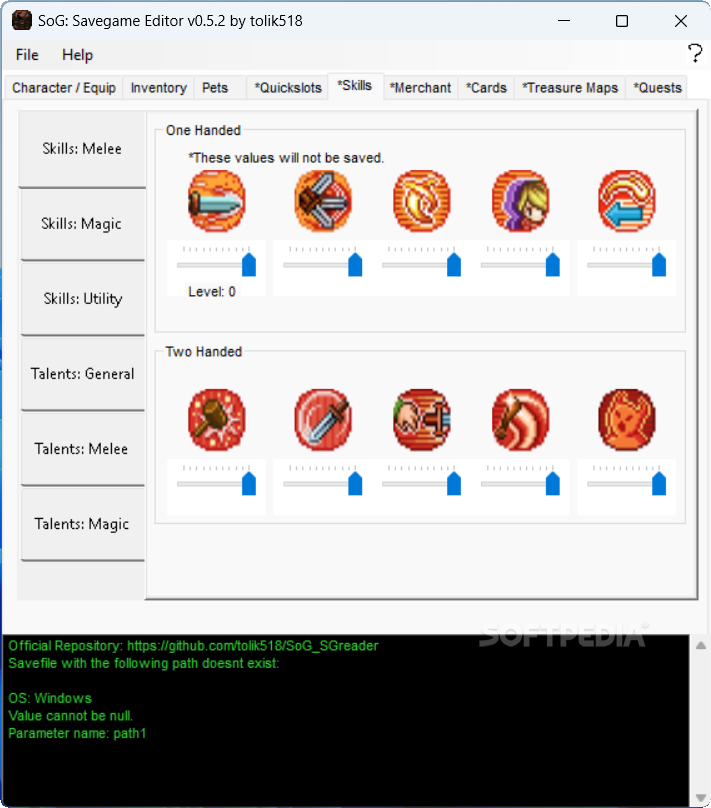The image size is (711, 808).
Task: Maximize the Savegame Editor window
Action: (x=622, y=21)
